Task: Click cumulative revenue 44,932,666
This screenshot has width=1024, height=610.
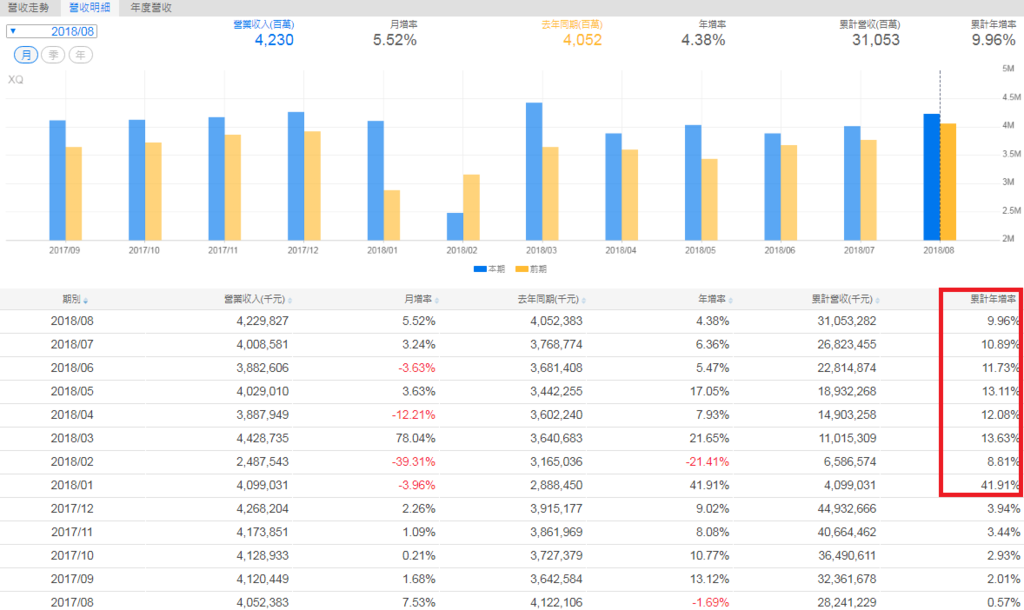Action: 847,509
